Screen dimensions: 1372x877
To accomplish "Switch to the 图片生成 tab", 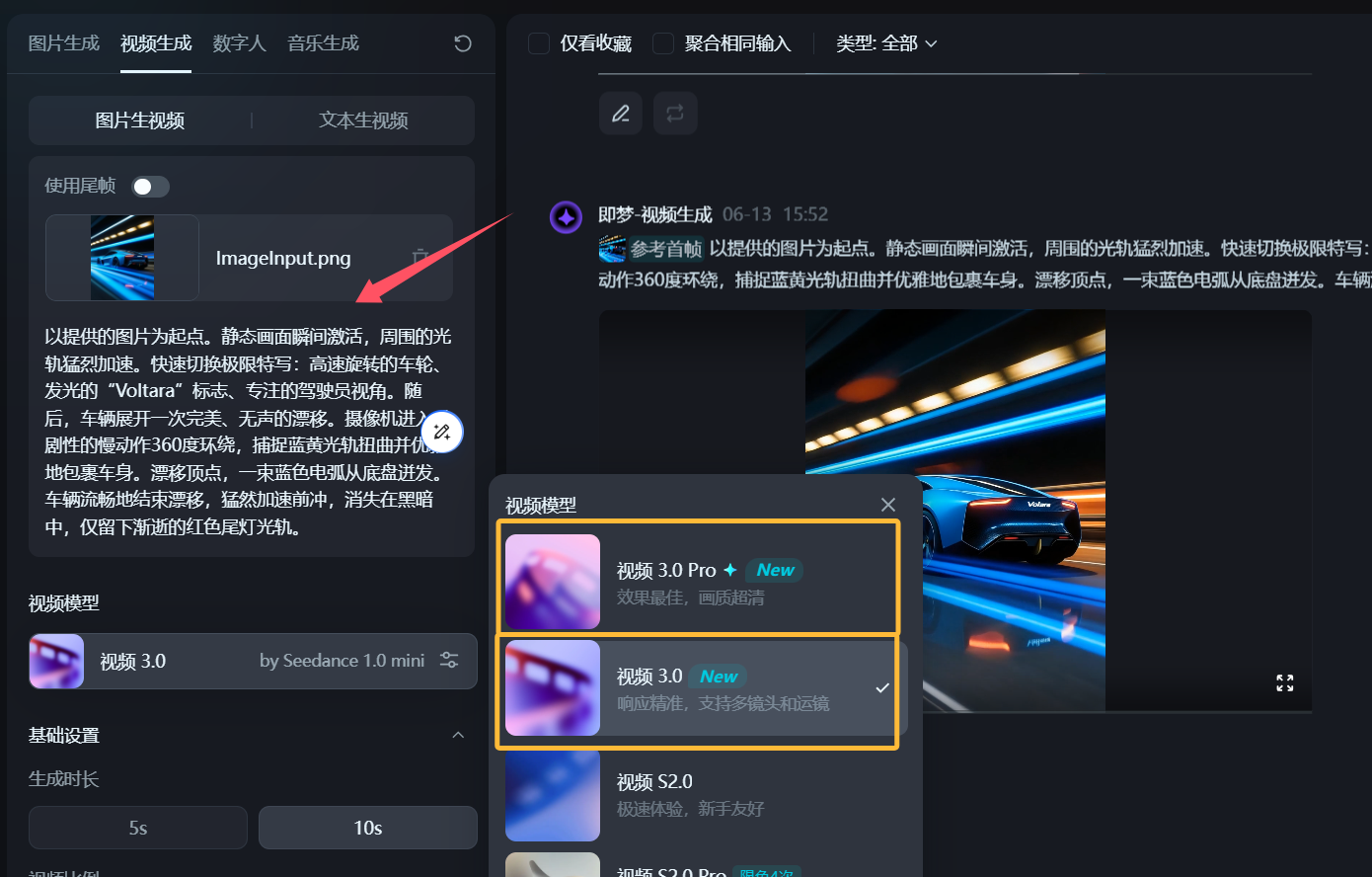I will tap(64, 43).
